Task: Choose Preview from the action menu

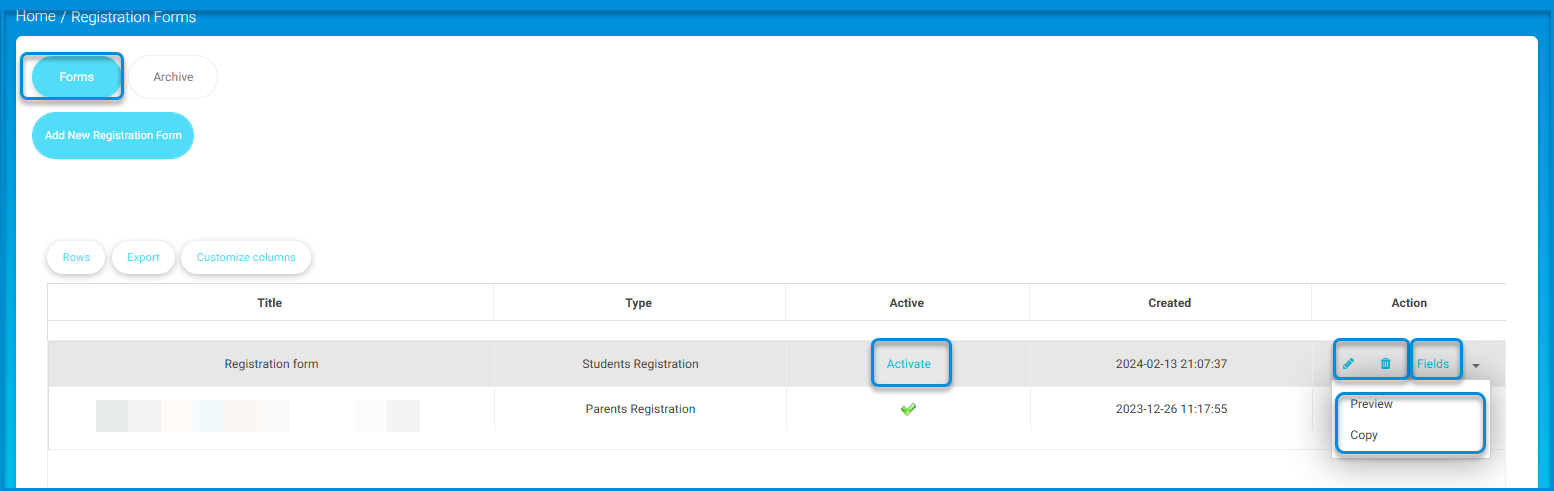Action: [1371, 404]
